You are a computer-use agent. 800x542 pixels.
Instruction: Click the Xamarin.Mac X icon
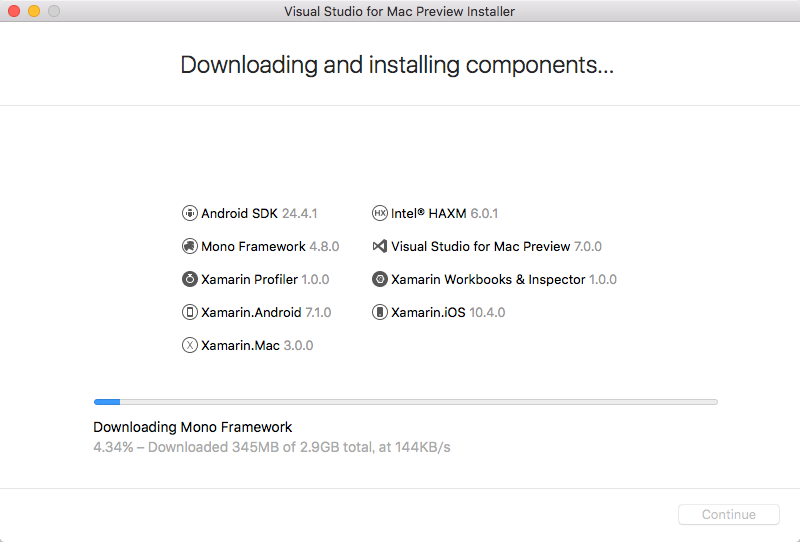click(189, 345)
